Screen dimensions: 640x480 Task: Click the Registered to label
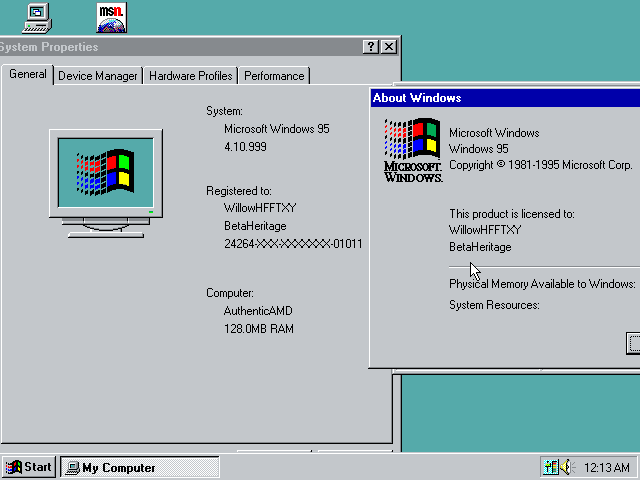tap(239, 191)
